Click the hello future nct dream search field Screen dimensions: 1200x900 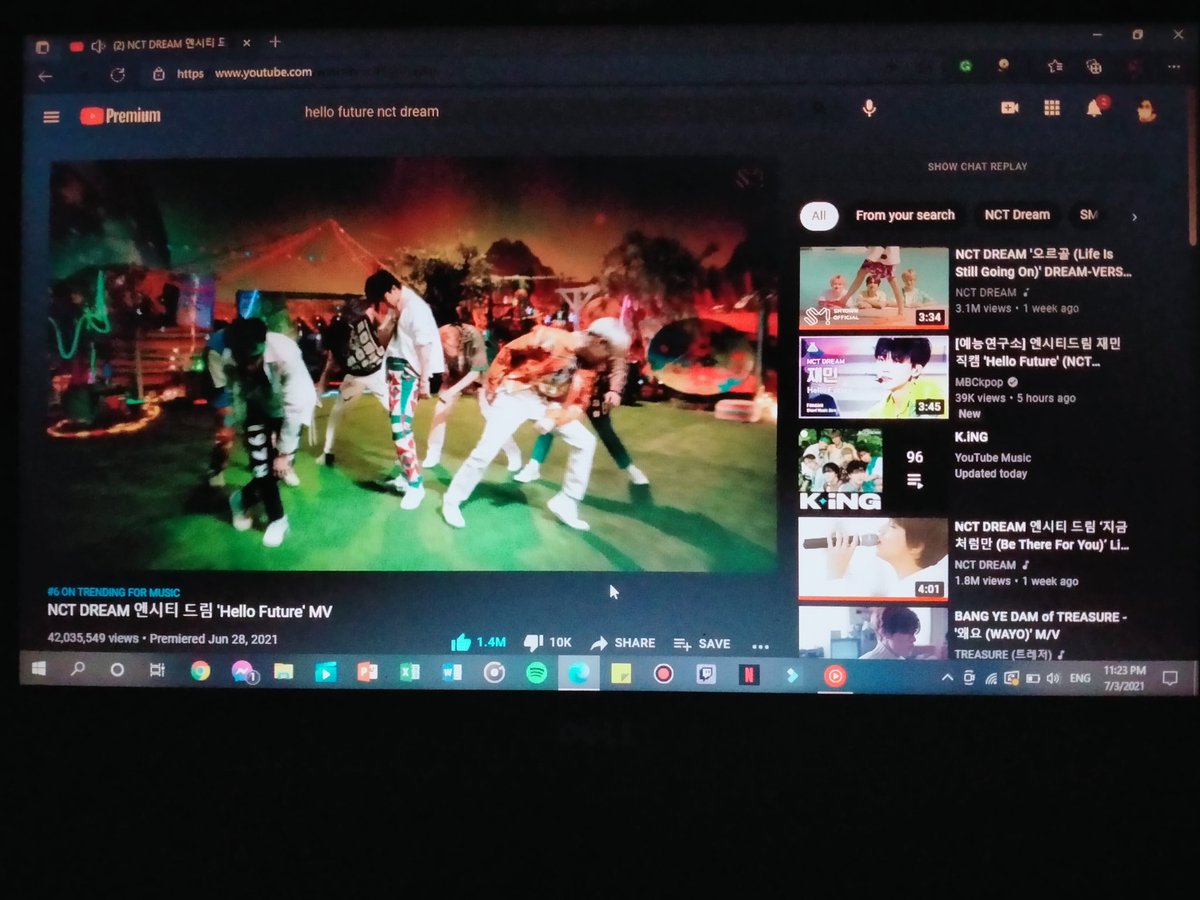[x=560, y=112]
